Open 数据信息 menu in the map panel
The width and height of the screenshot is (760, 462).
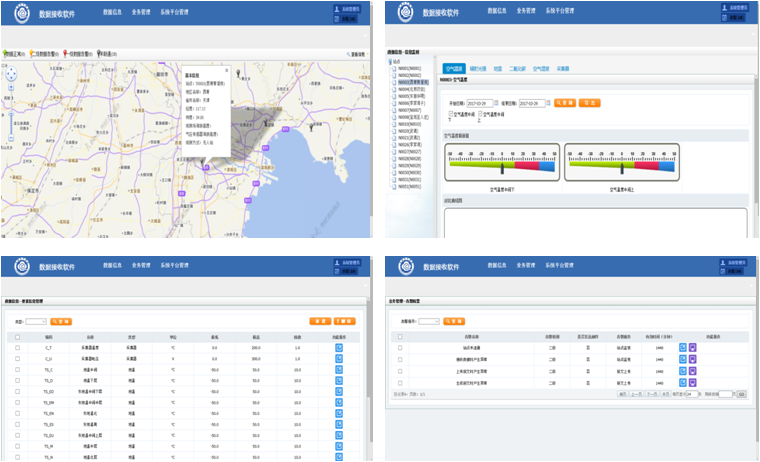coord(112,12)
